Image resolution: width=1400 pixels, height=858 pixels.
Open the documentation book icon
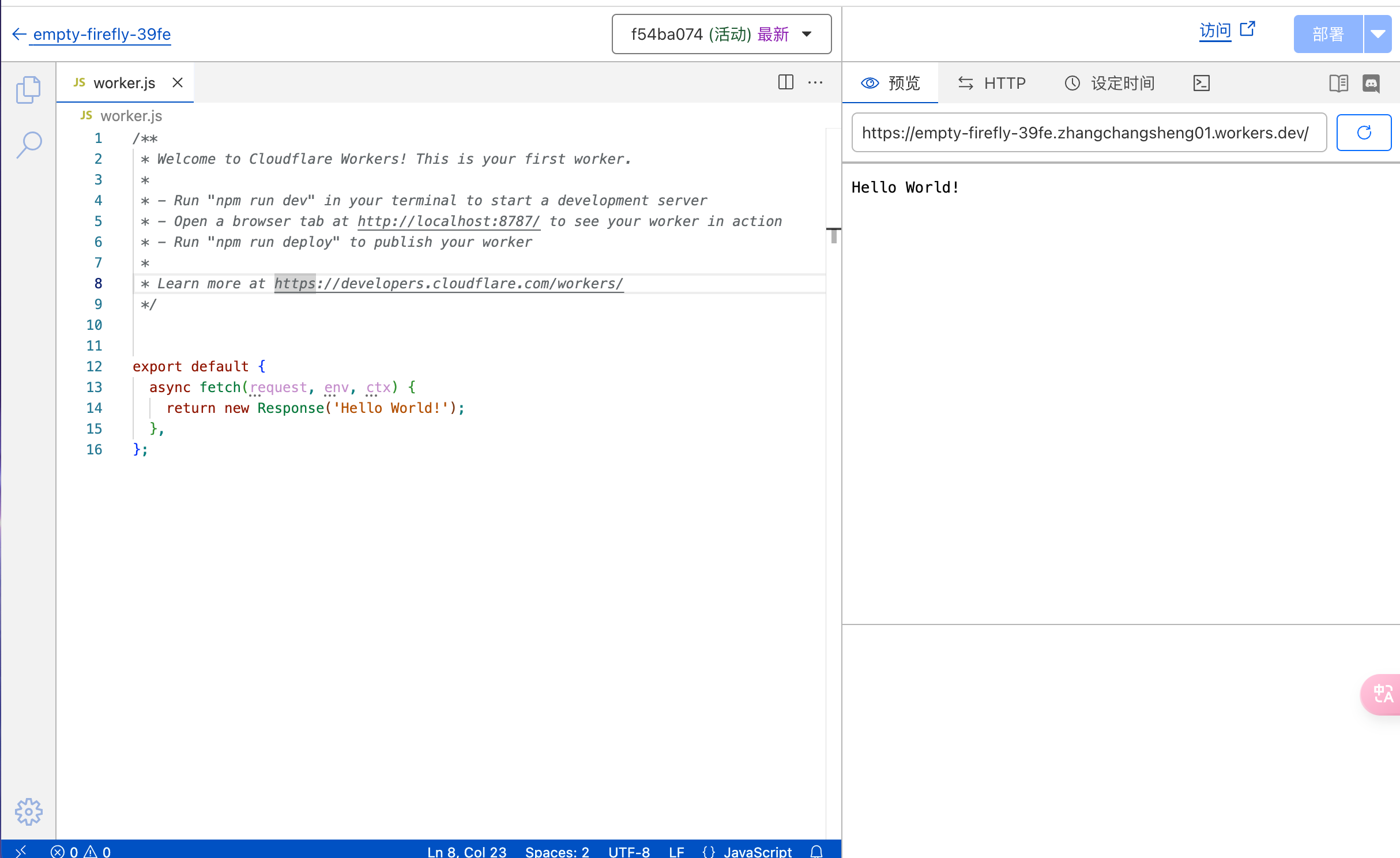(1338, 83)
